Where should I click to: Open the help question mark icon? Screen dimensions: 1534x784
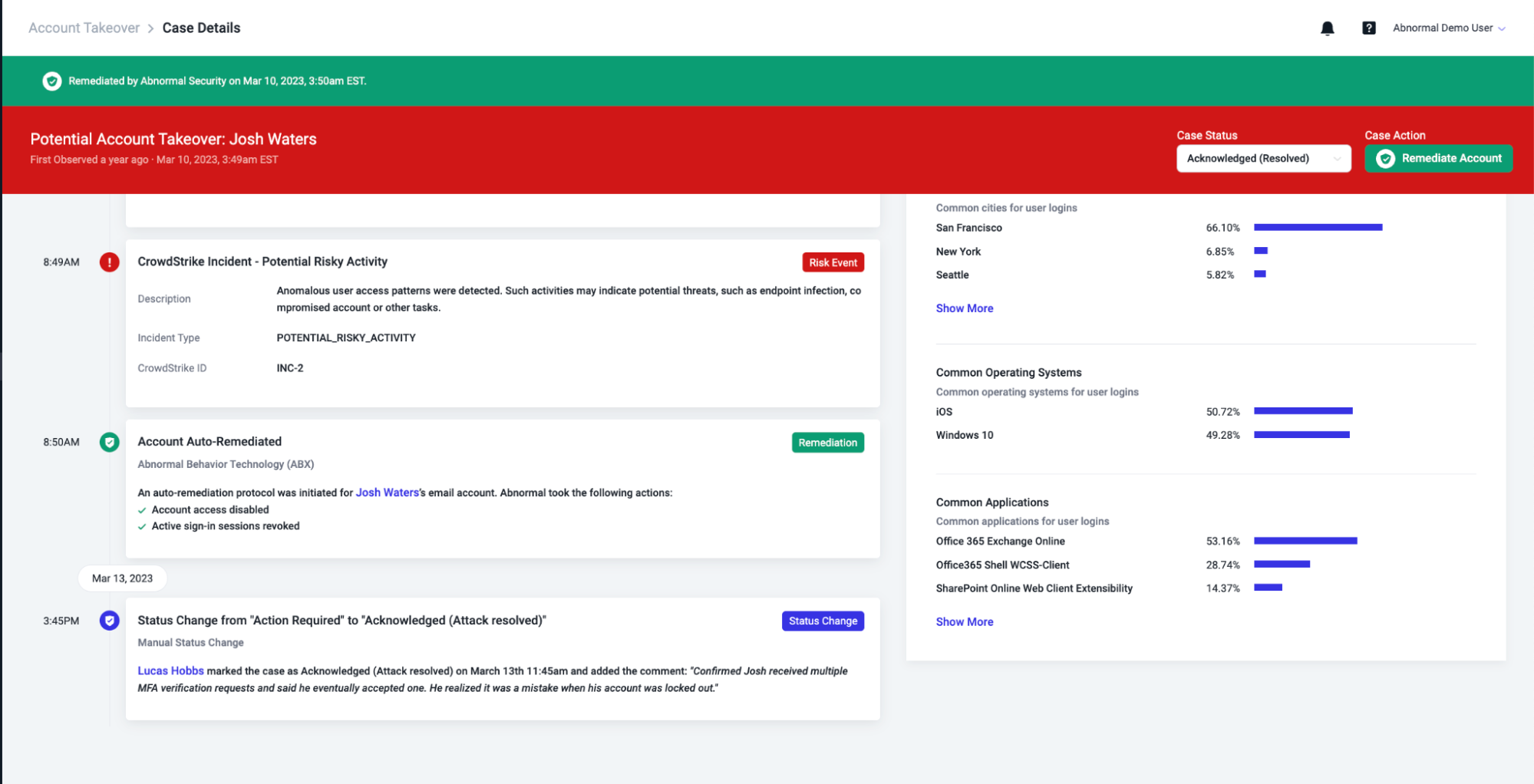(x=1368, y=28)
